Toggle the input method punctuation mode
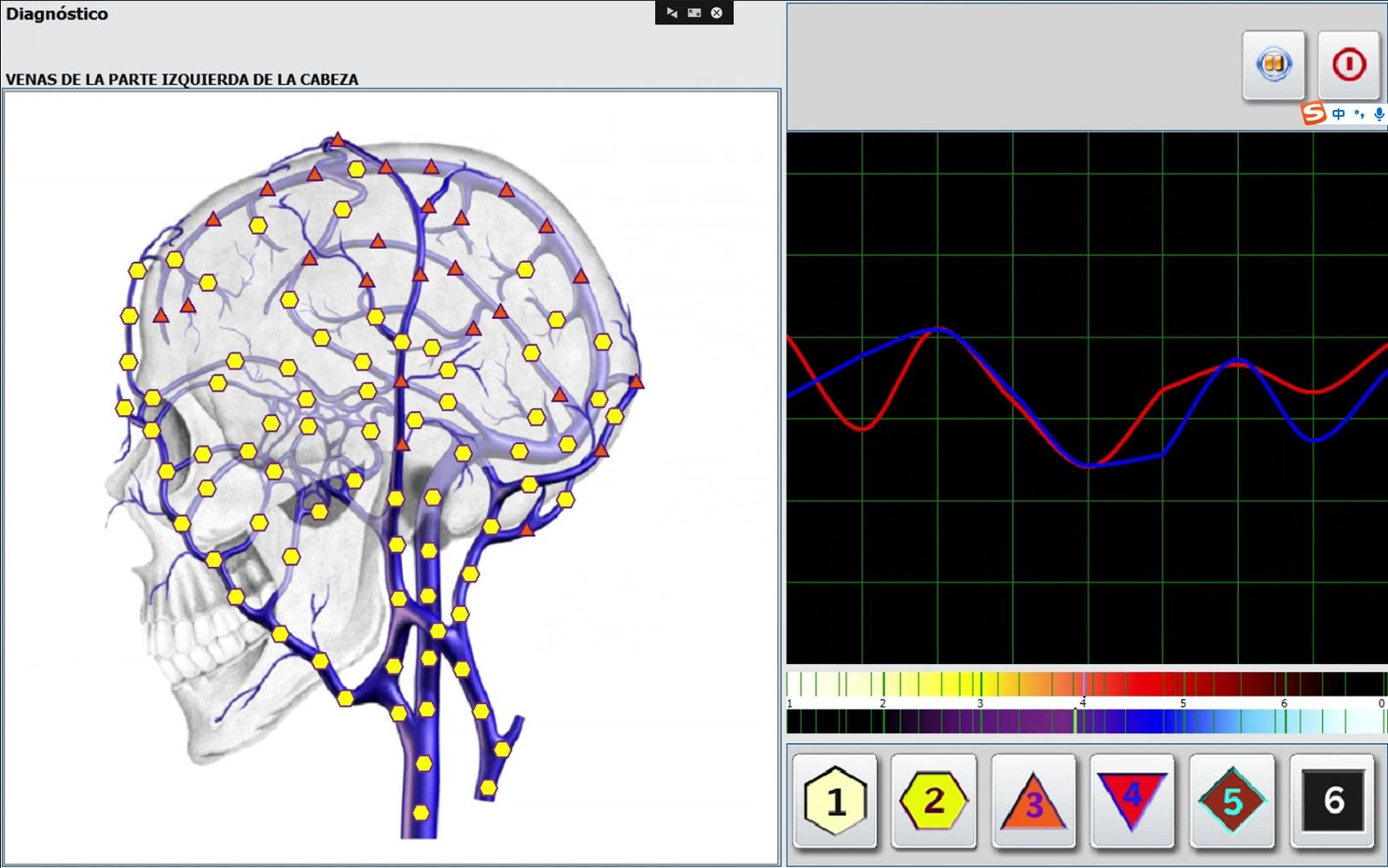The width and height of the screenshot is (1388, 868). (x=1359, y=114)
